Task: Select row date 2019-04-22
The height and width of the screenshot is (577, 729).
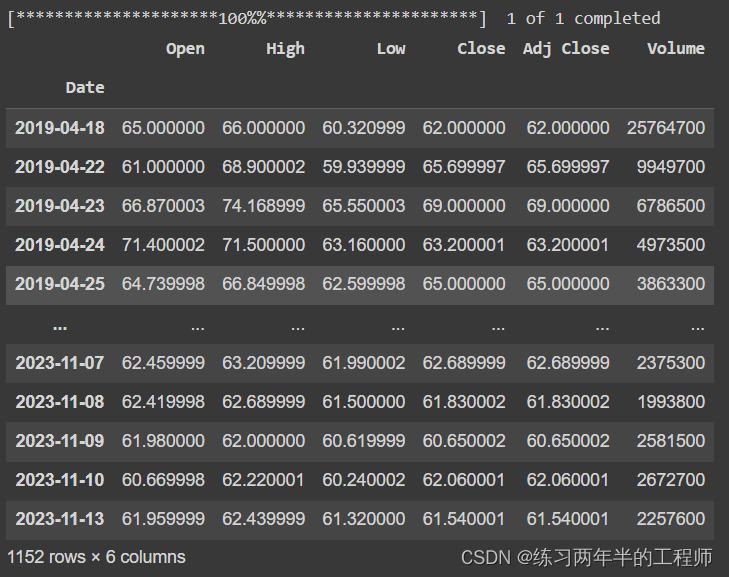Action: (60, 167)
